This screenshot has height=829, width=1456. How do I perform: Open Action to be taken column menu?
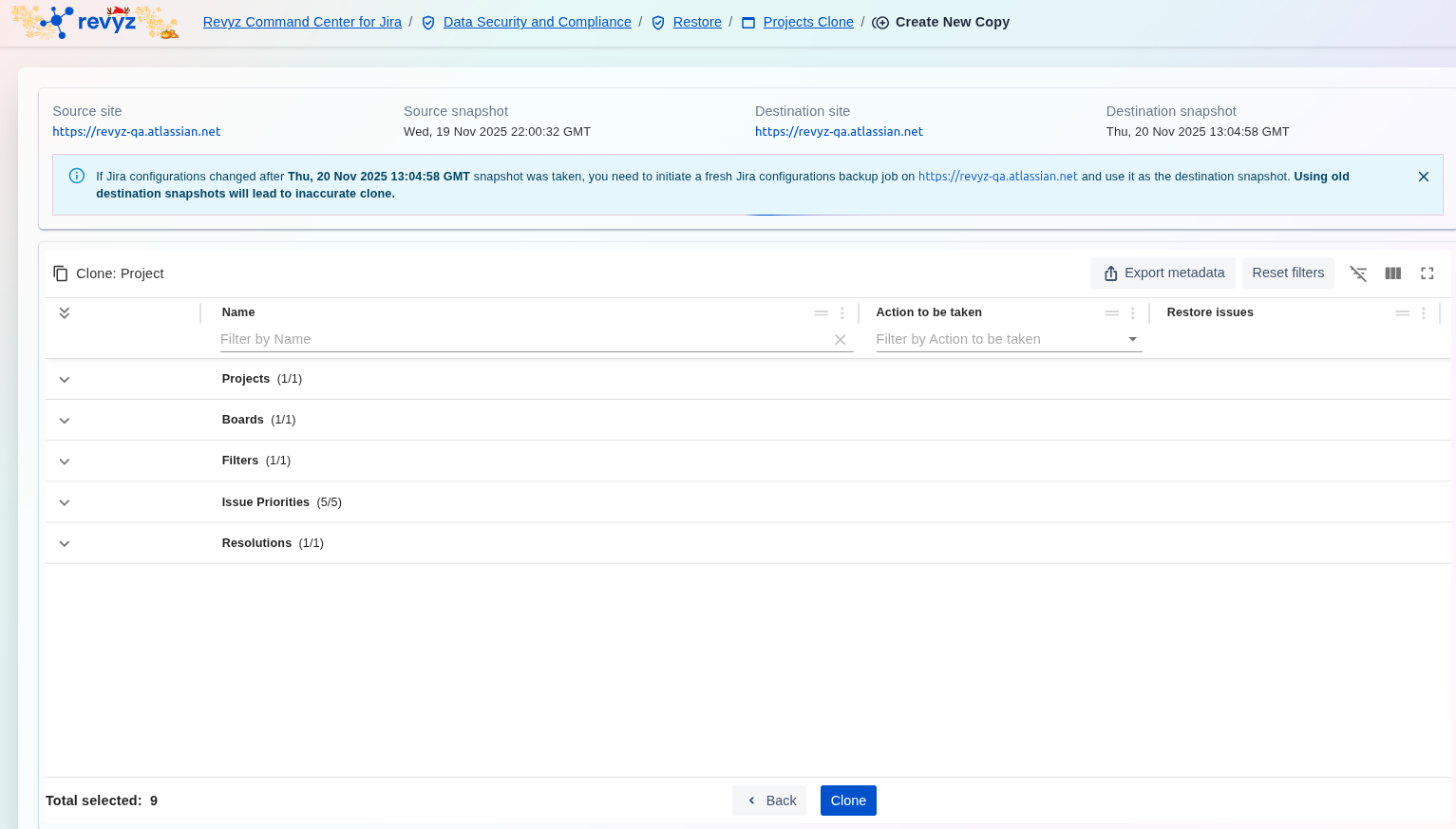pyautogui.click(x=1132, y=313)
